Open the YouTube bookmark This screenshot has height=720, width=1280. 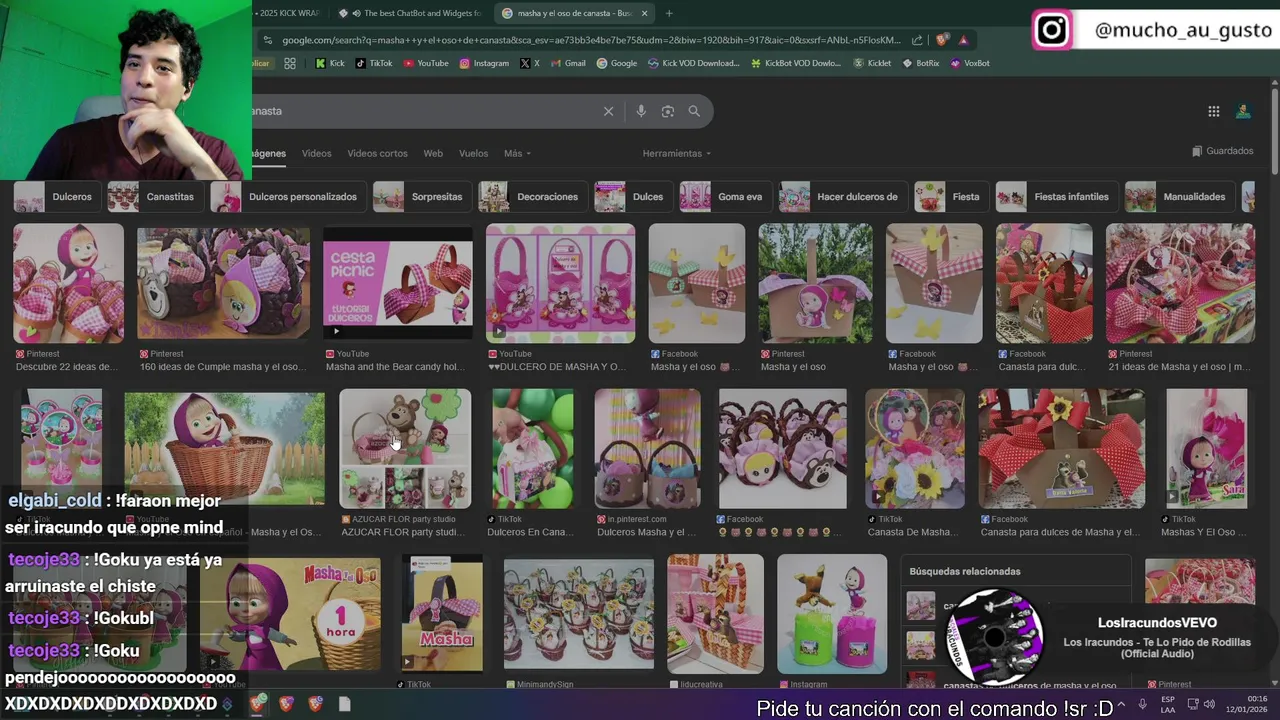coord(425,63)
